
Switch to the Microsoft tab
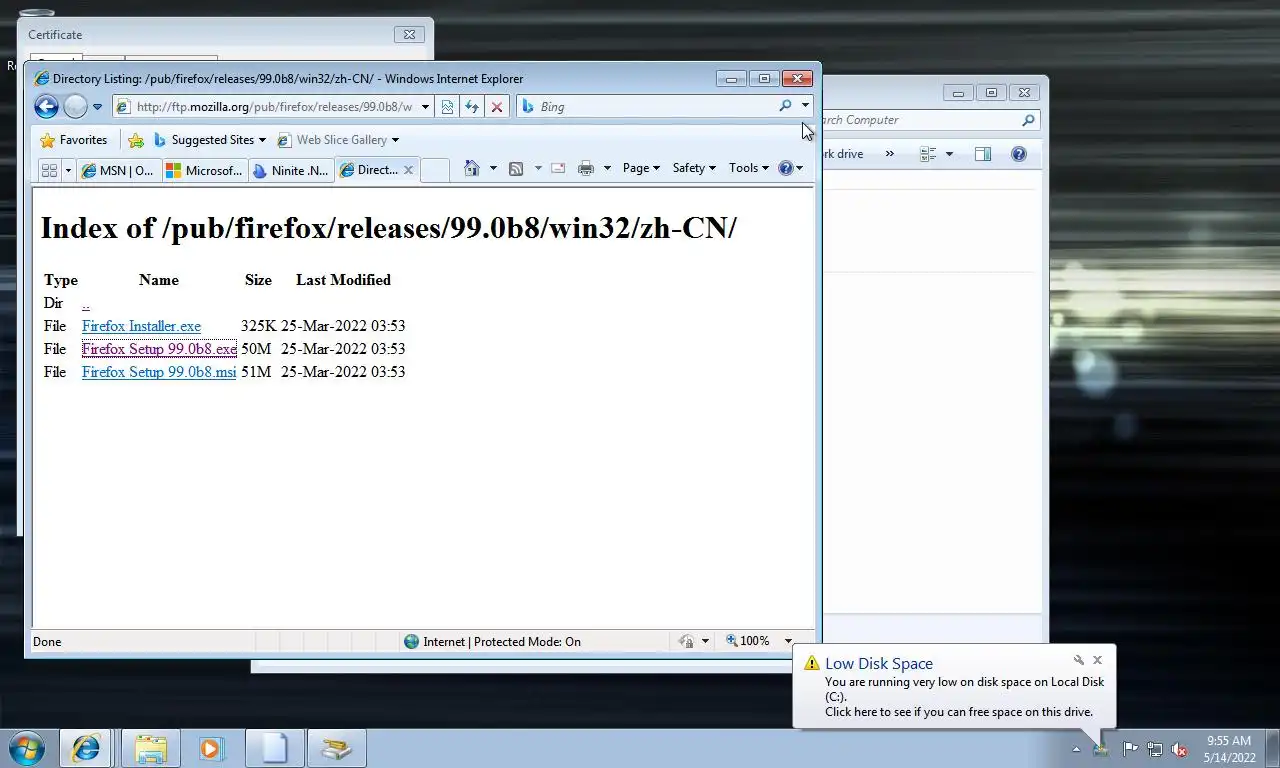pos(204,170)
